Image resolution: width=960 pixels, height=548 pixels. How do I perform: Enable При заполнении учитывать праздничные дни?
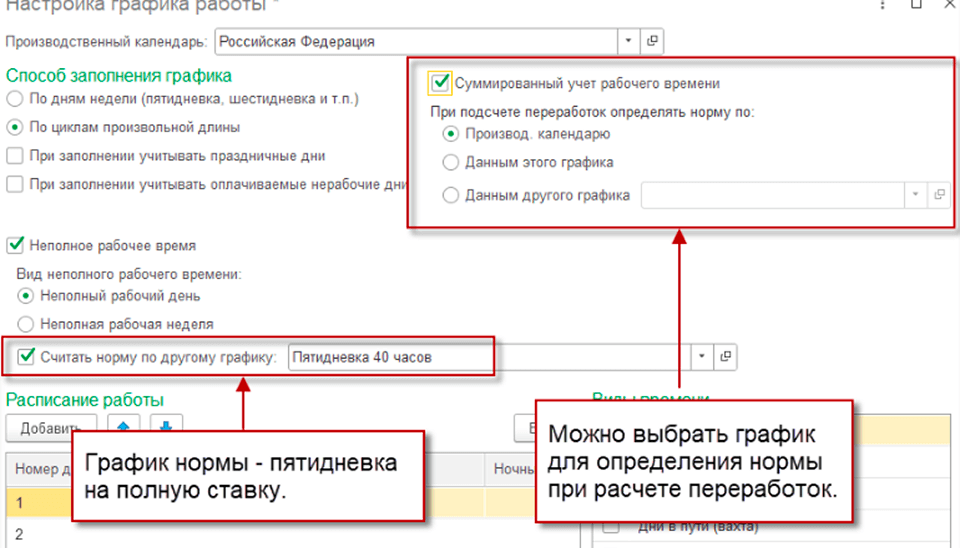click(15, 156)
